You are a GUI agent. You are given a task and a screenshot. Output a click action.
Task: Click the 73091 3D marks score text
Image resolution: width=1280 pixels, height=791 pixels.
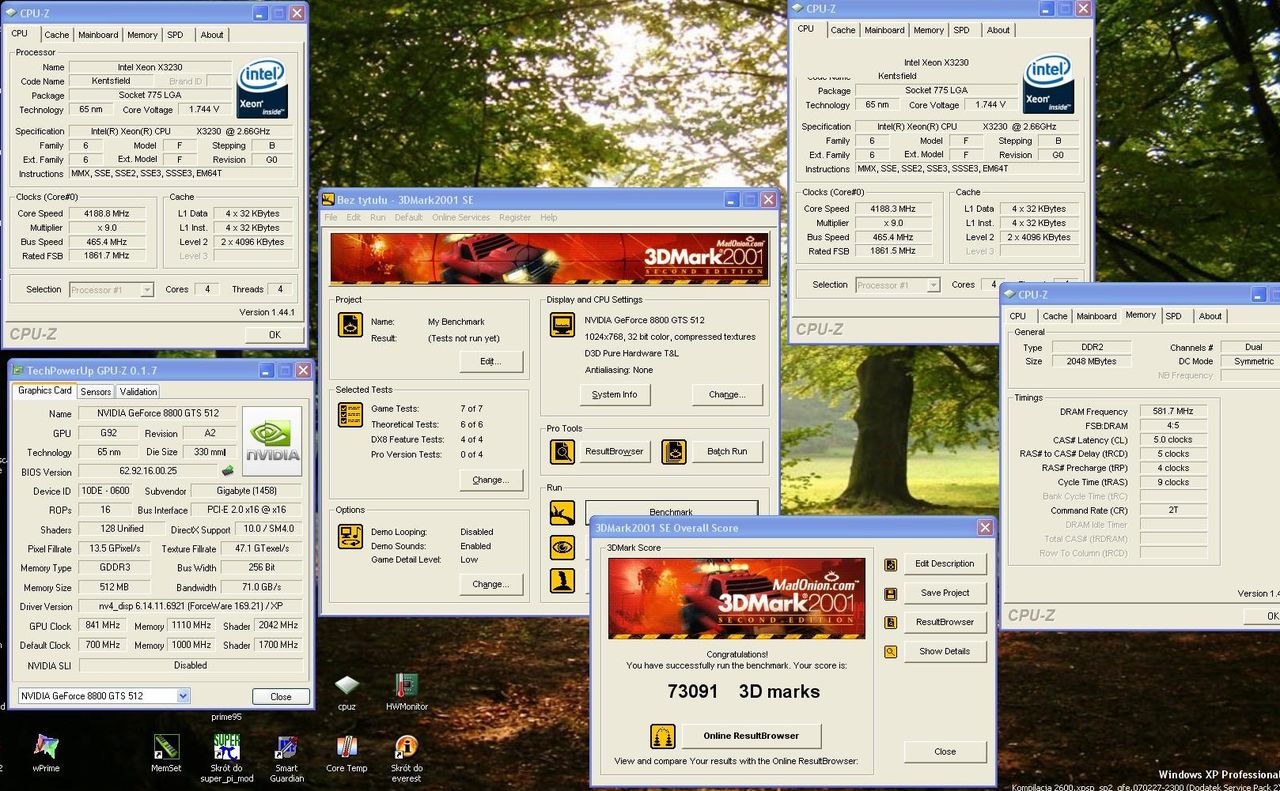[743, 691]
